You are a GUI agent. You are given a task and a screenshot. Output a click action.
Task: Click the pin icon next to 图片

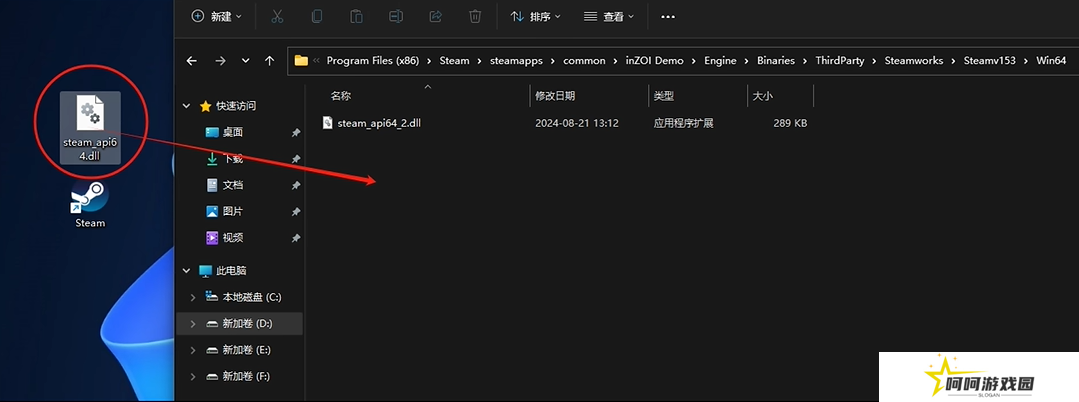pyautogui.click(x=295, y=212)
